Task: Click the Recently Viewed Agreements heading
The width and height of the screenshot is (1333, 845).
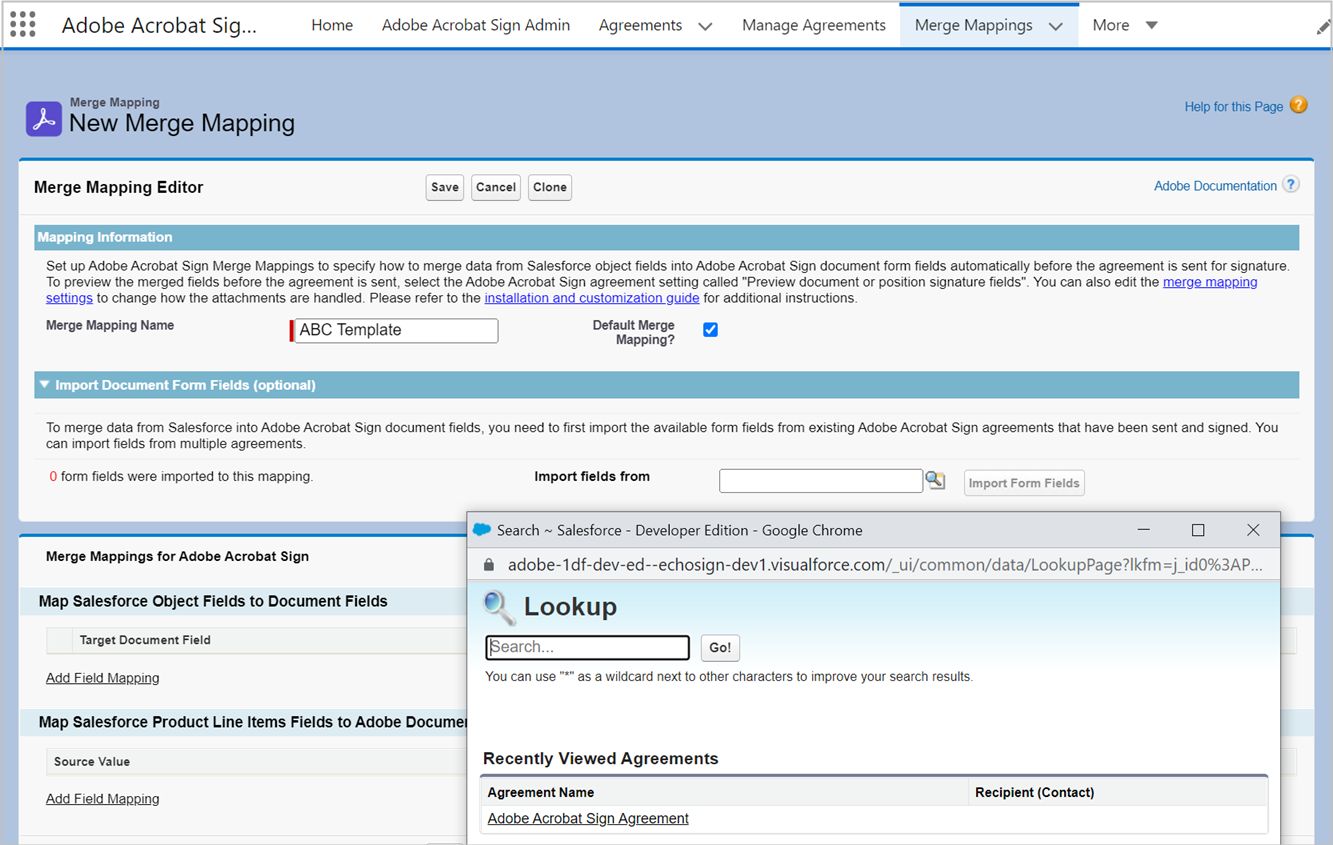Action: click(x=601, y=758)
